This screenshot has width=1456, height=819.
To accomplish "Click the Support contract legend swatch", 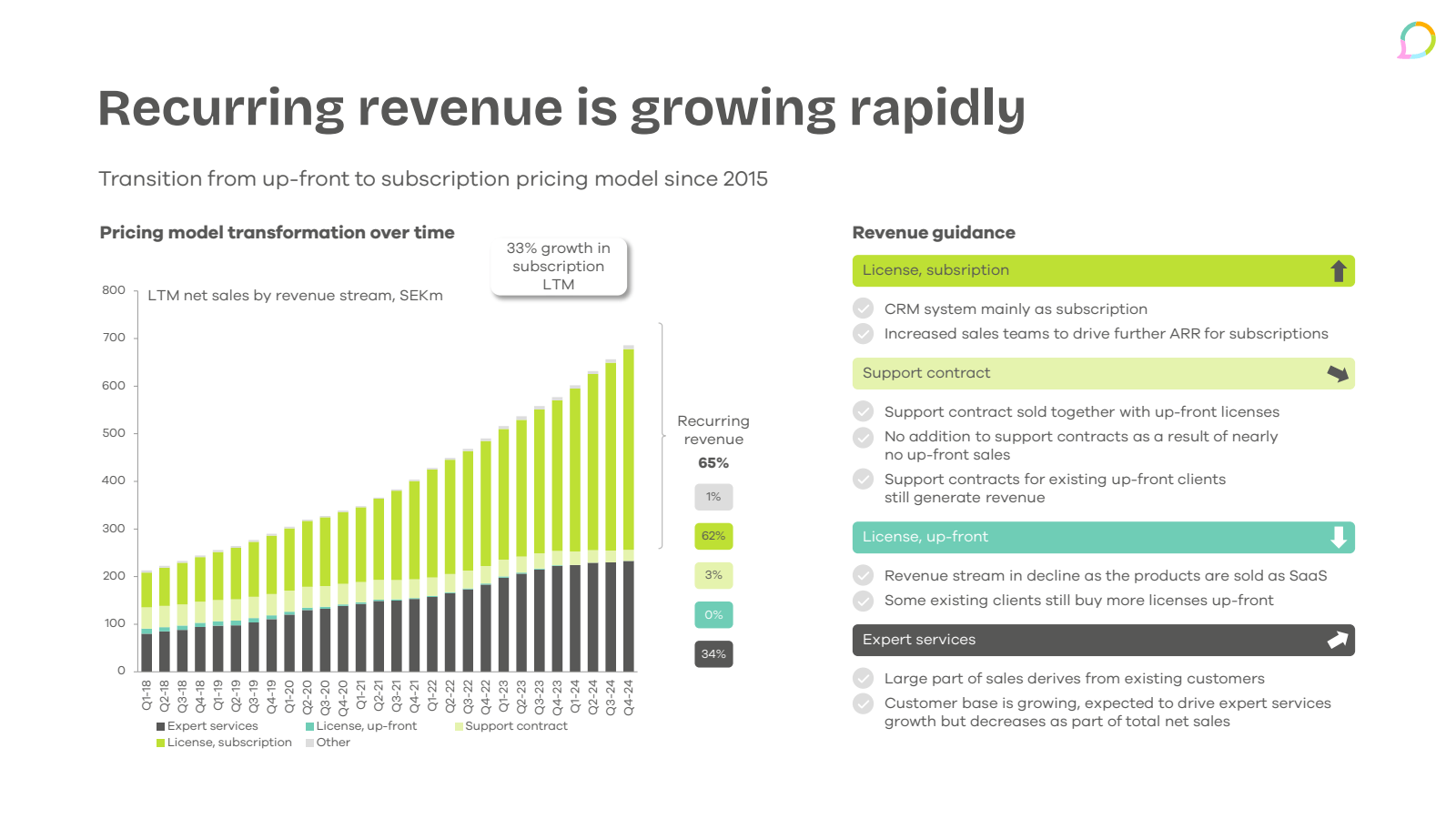I will click(459, 726).
